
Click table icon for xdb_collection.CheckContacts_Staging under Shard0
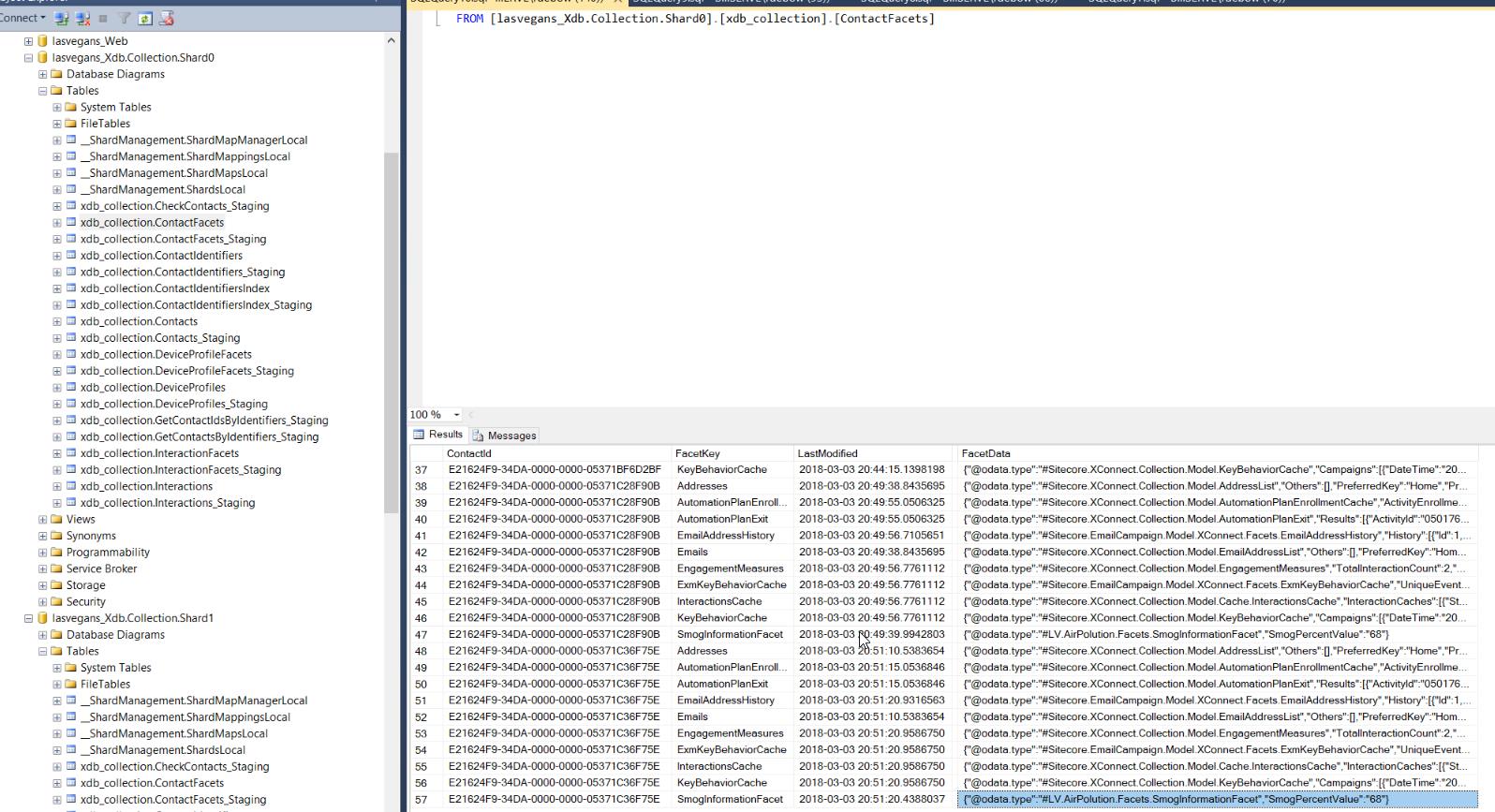click(x=70, y=206)
